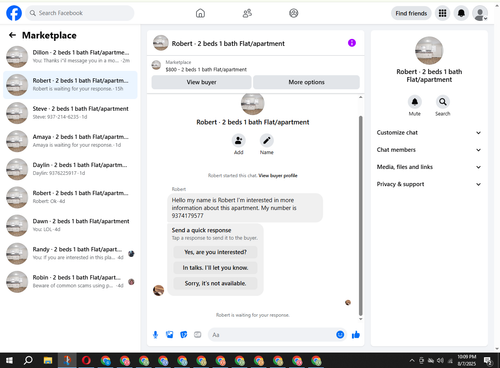Open Steve's apartment conversation
Screen dimensions: 500x368
[x=70, y=113]
